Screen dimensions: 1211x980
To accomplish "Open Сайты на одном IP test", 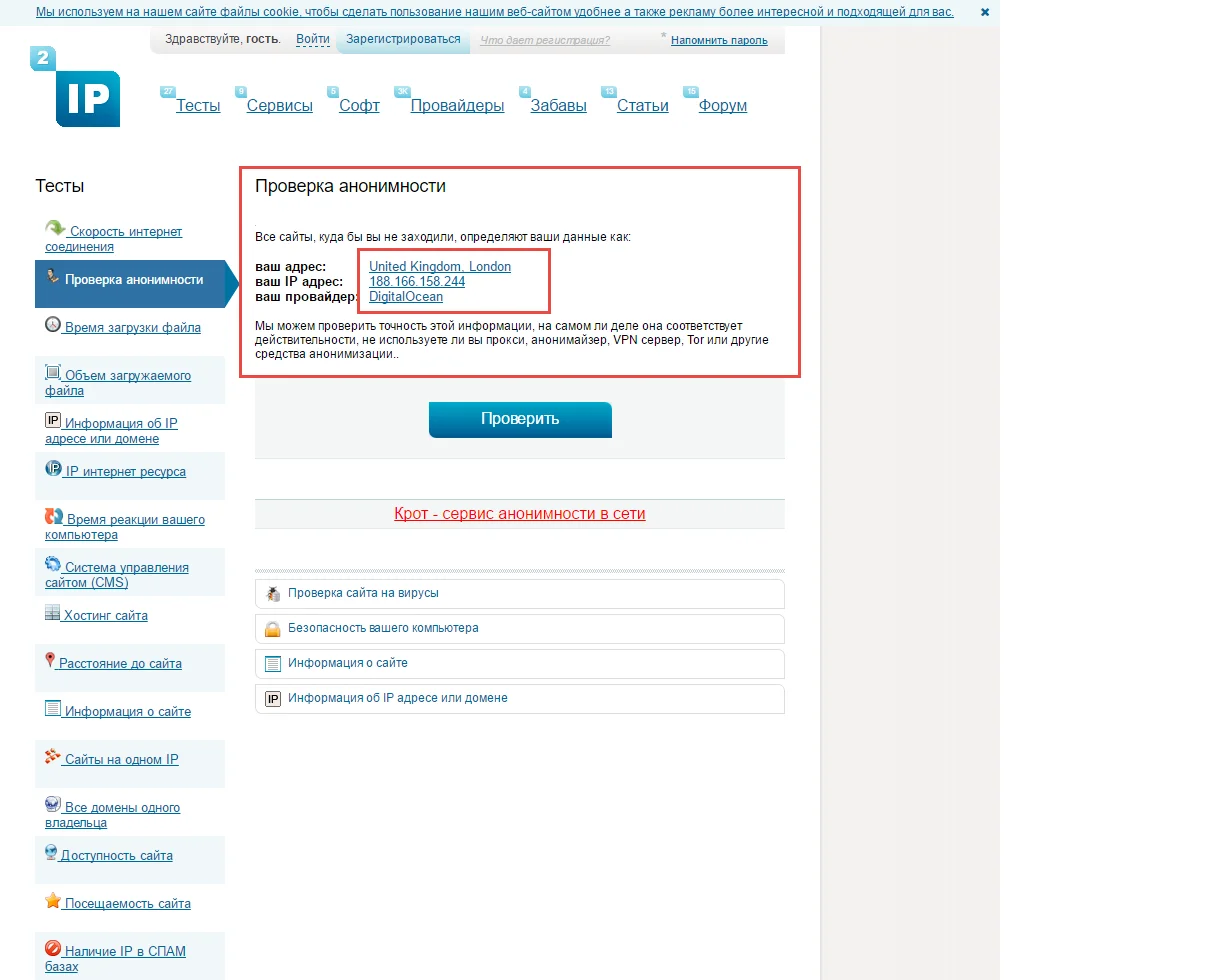I will [x=121, y=760].
